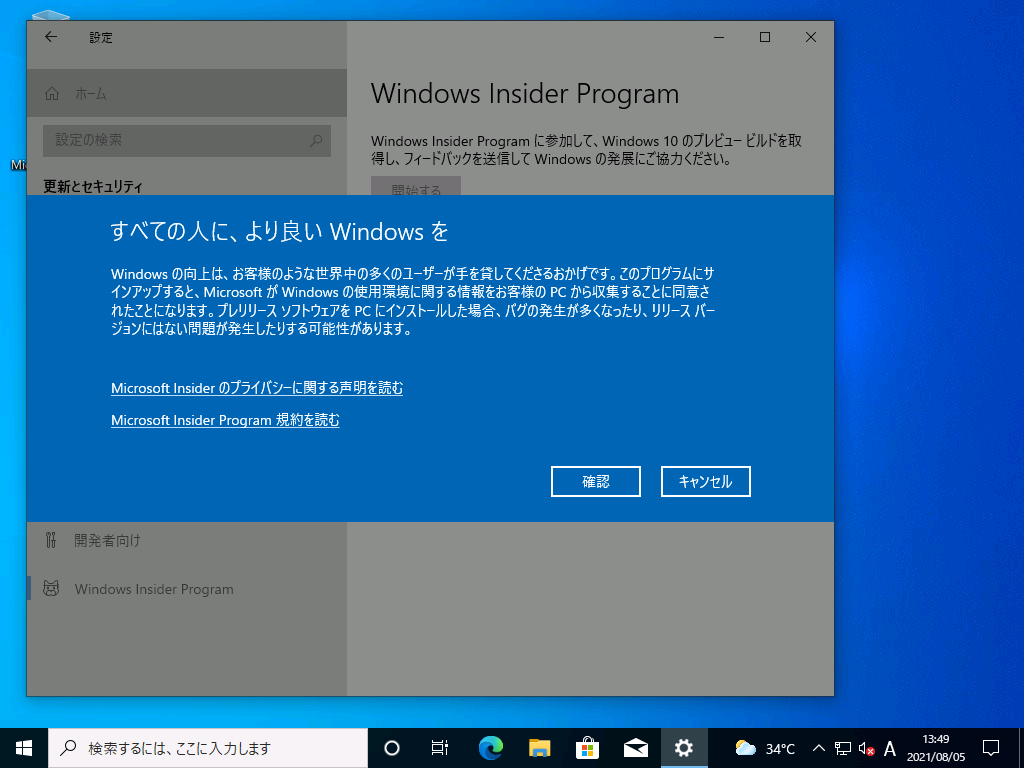The height and width of the screenshot is (768, 1024).
Task: Click the muted volume tray icon
Action: (867, 748)
